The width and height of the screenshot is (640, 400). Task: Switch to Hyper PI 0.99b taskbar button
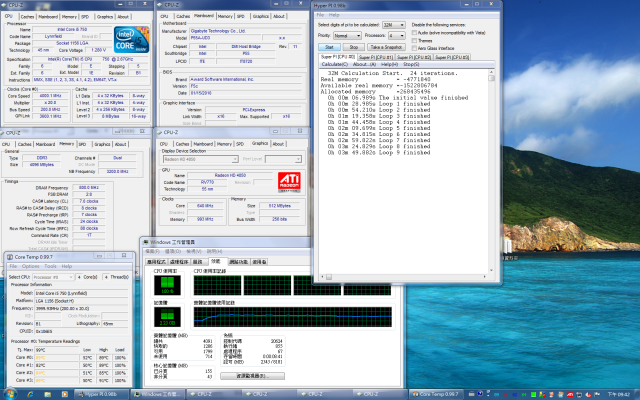pos(101,394)
